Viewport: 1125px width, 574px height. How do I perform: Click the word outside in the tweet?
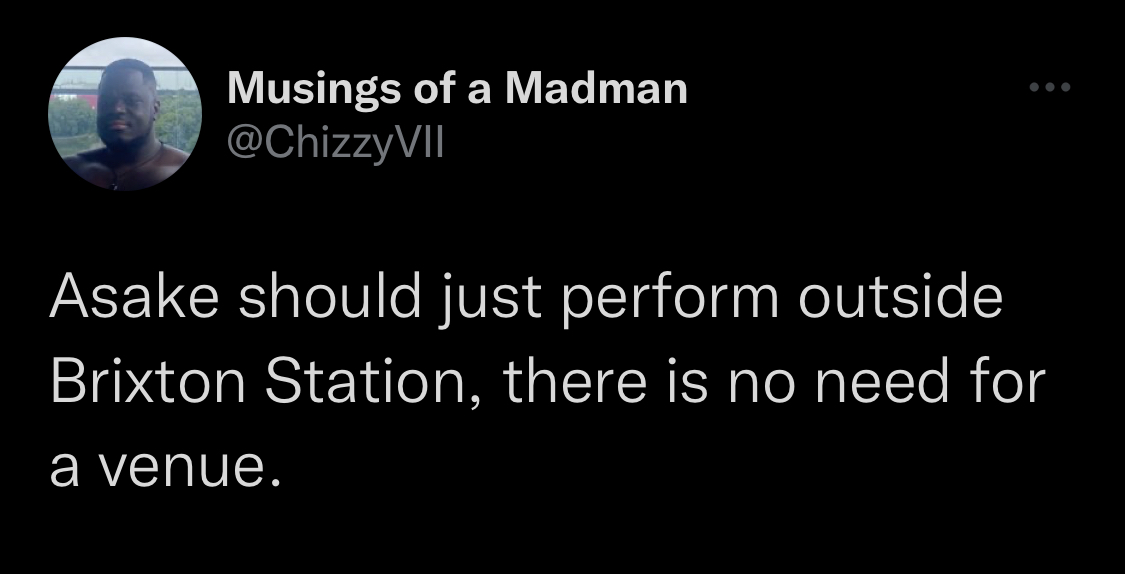pyautogui.click(x=900, y=297)
